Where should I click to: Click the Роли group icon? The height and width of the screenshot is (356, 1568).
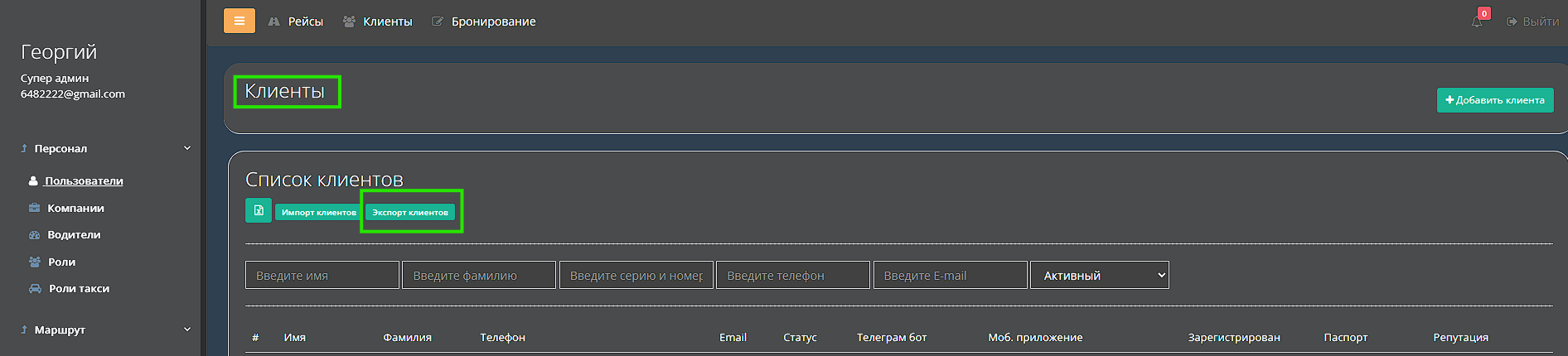pyautogui.click(x=34, y=262)
